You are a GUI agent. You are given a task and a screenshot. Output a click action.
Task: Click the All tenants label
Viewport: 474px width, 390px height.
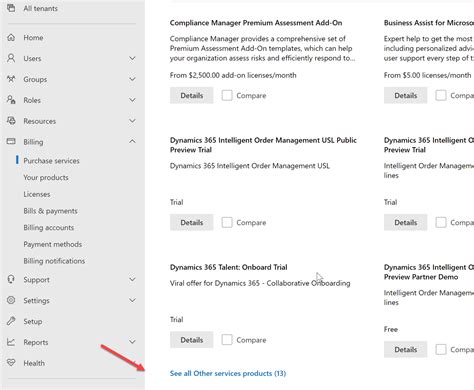[x=40, y=8]
